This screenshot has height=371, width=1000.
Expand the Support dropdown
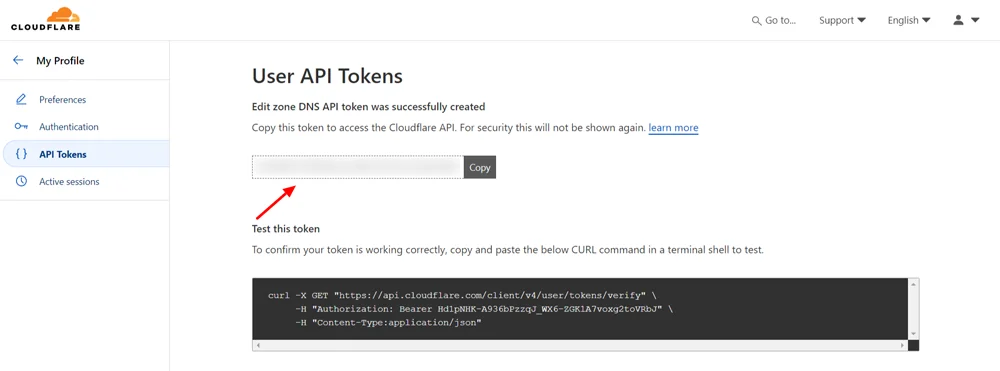[842, 20]
